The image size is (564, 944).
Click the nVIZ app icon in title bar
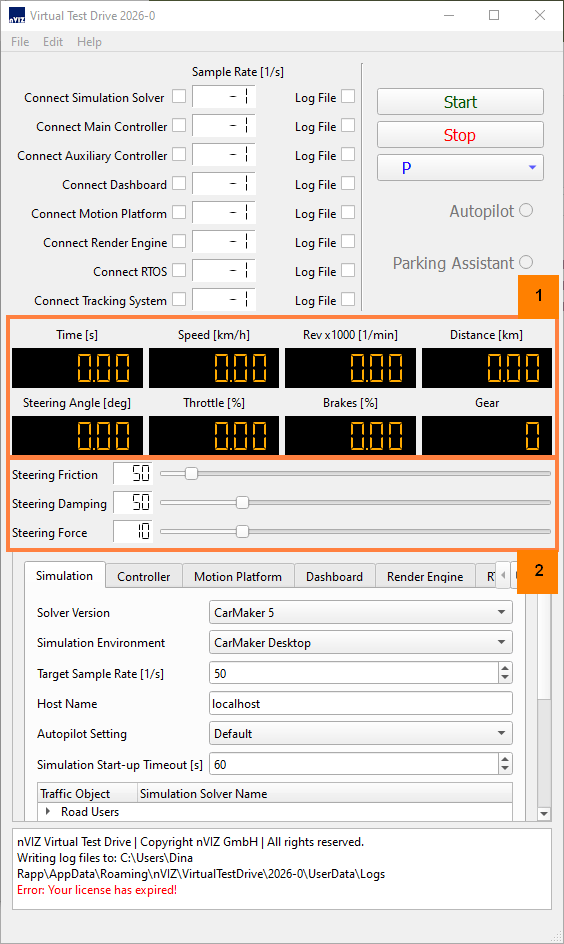point(17,16)
